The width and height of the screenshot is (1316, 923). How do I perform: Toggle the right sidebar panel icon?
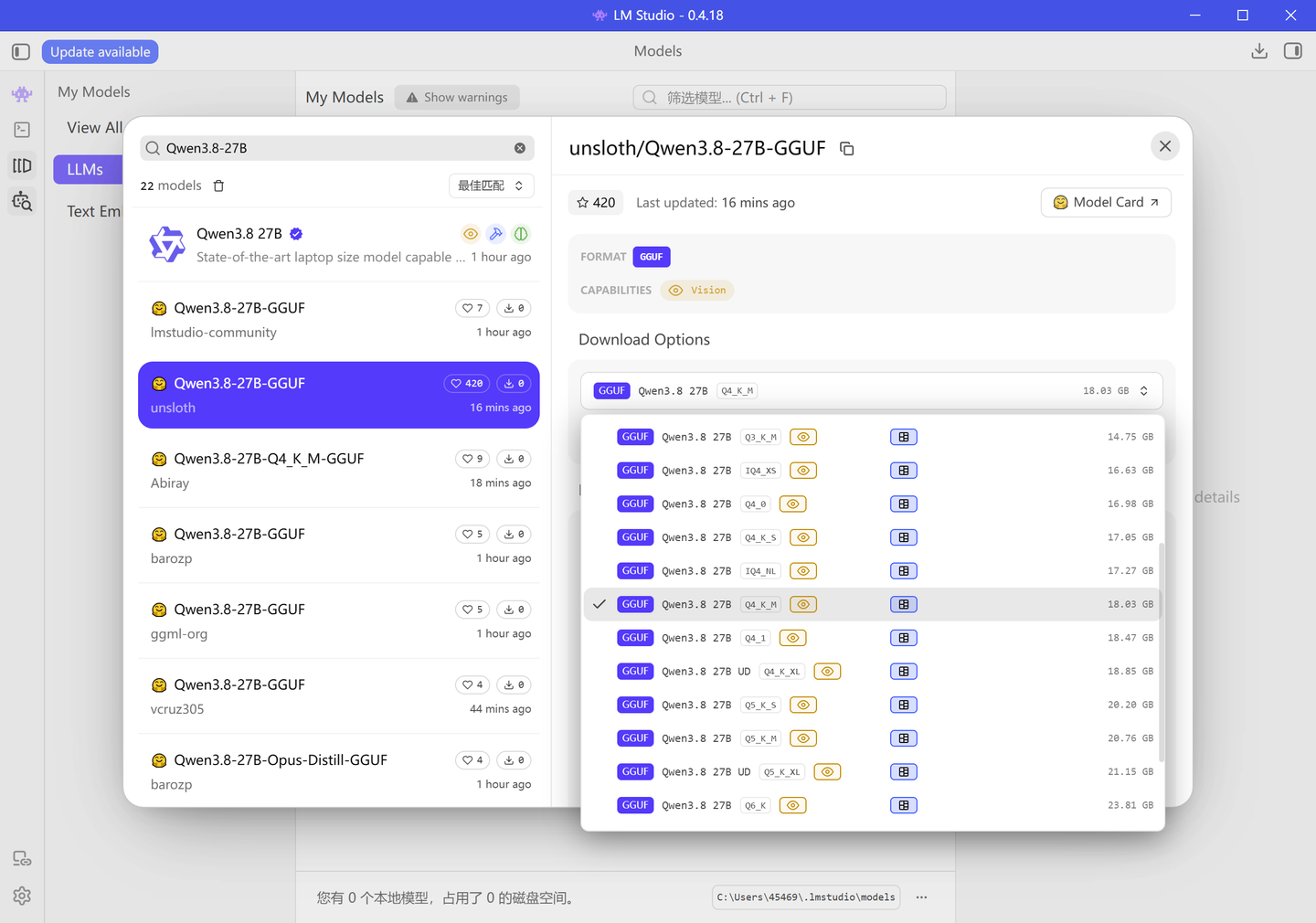pos(1293,51)
